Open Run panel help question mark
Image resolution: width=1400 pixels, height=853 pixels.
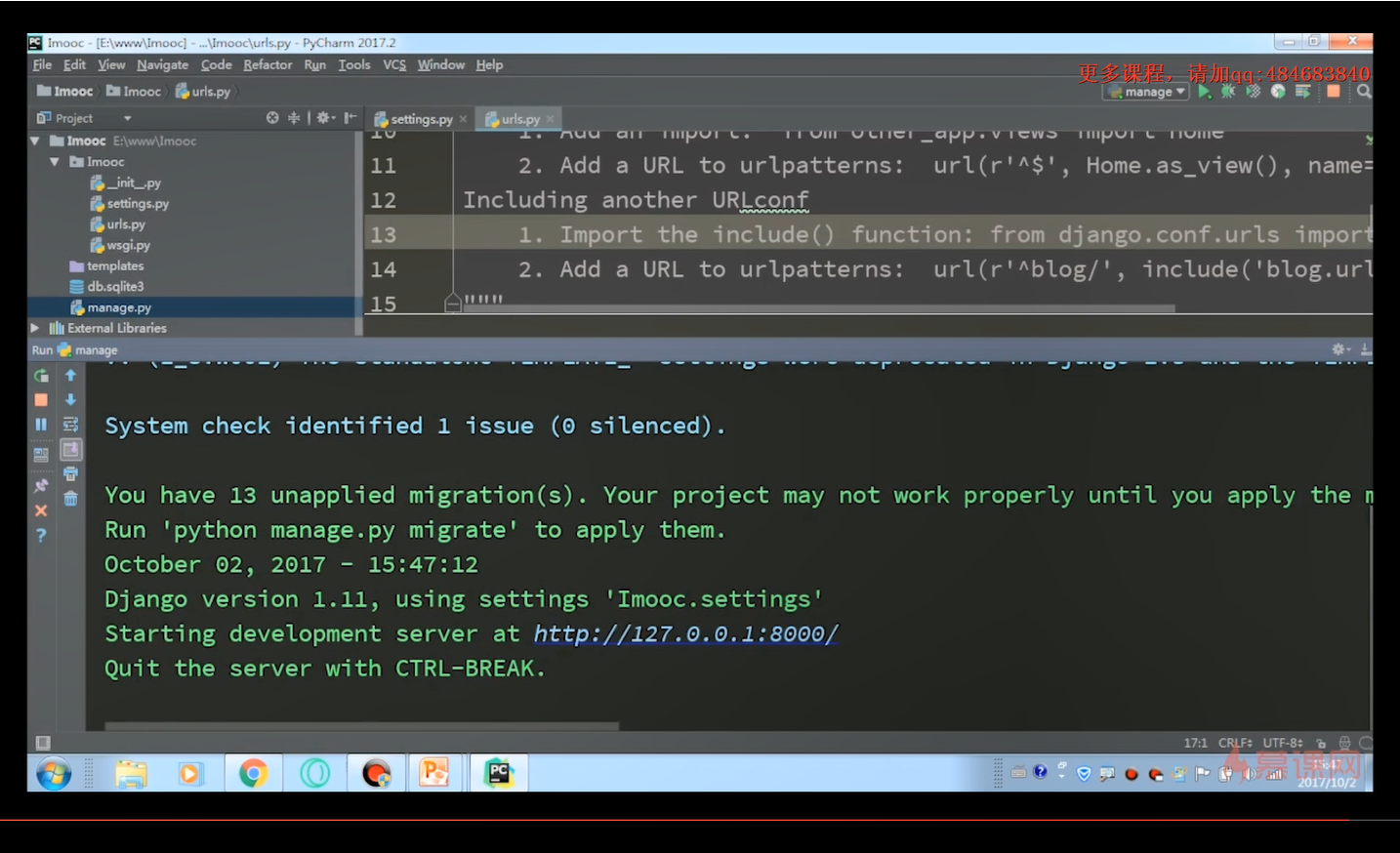pyautogui.click(x=41, y=535)
